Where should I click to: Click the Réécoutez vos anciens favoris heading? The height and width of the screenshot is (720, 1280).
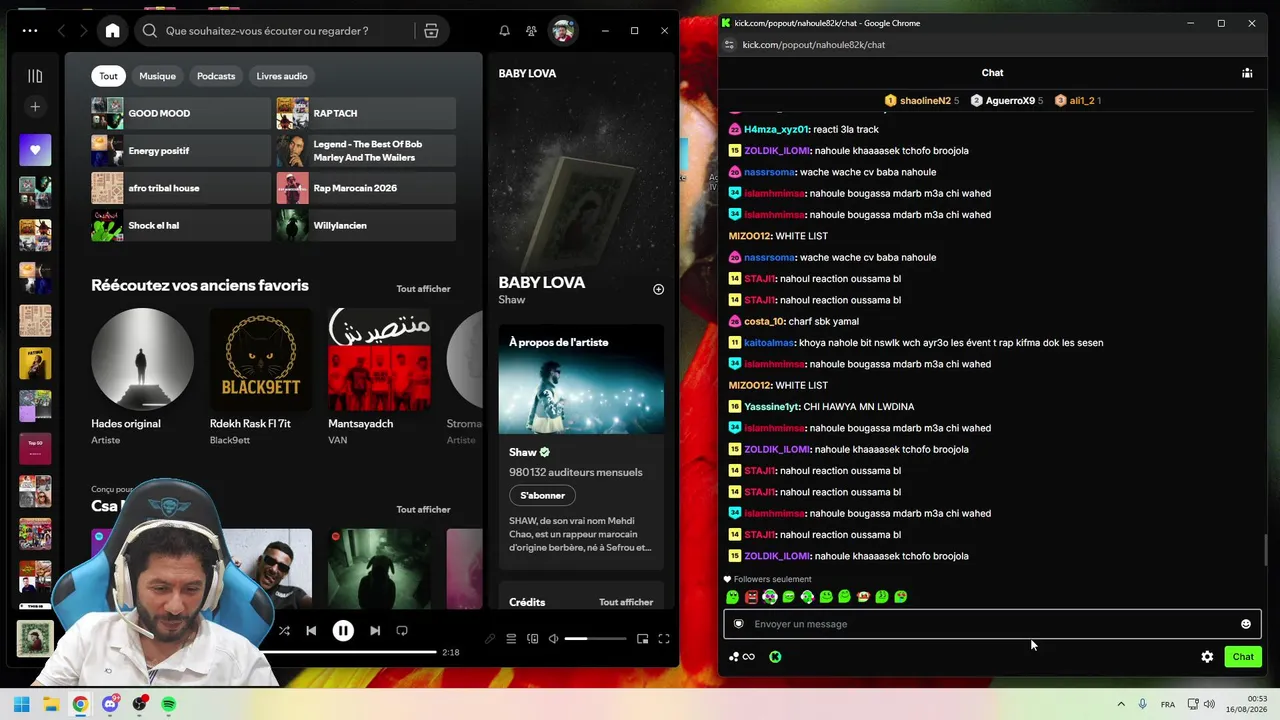pos(200,285)
